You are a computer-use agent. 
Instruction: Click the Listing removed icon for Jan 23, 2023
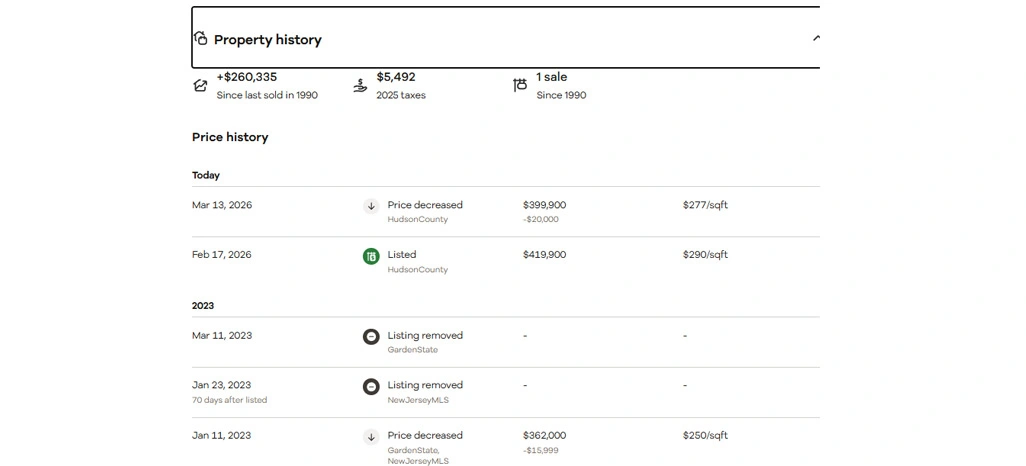point(371,386)
